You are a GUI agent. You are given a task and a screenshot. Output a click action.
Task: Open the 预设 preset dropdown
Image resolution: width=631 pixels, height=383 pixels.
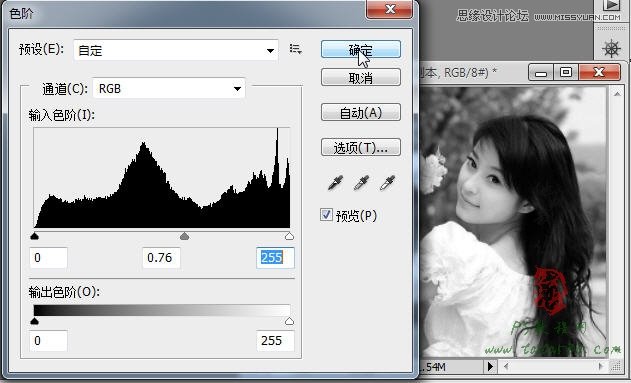[175, 50]
